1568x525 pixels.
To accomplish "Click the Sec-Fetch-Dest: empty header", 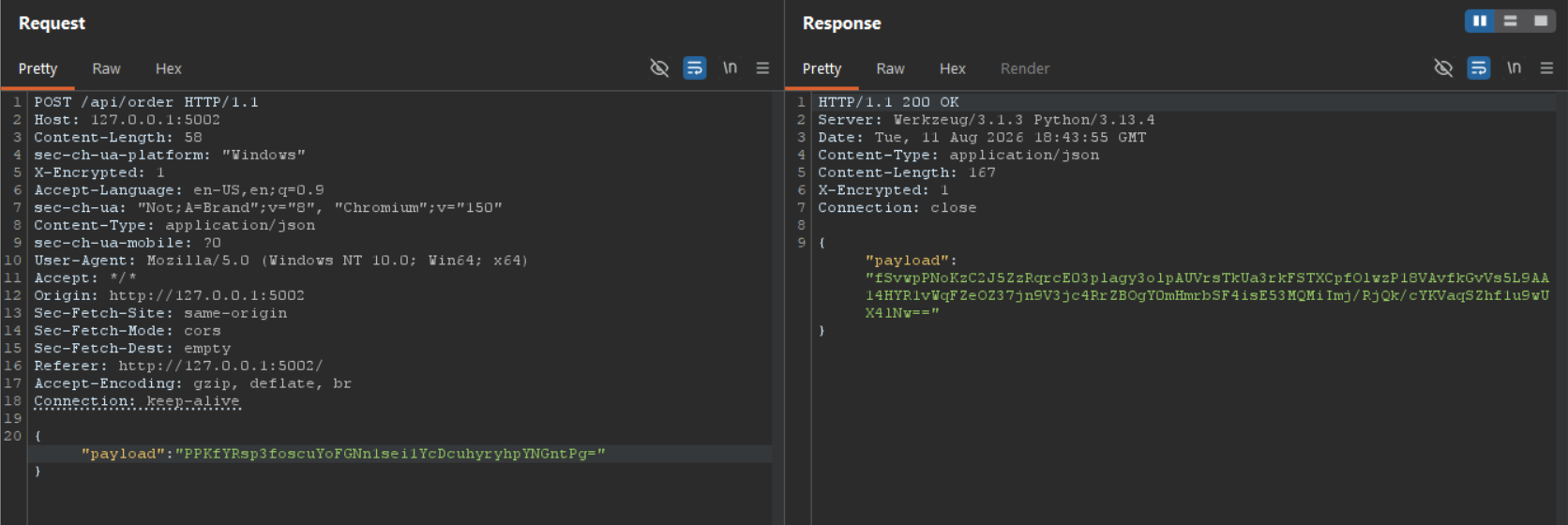I will [132, 348].
